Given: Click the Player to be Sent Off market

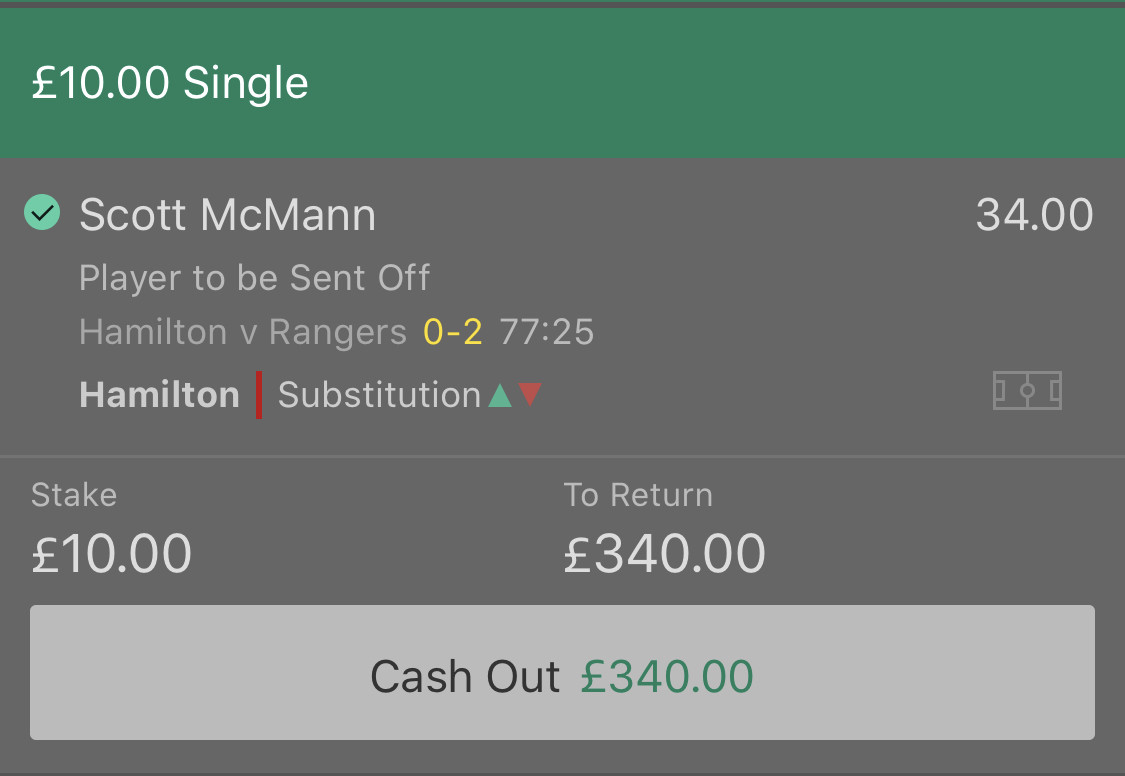Looking at the screenshot, I should pos(254,277).
